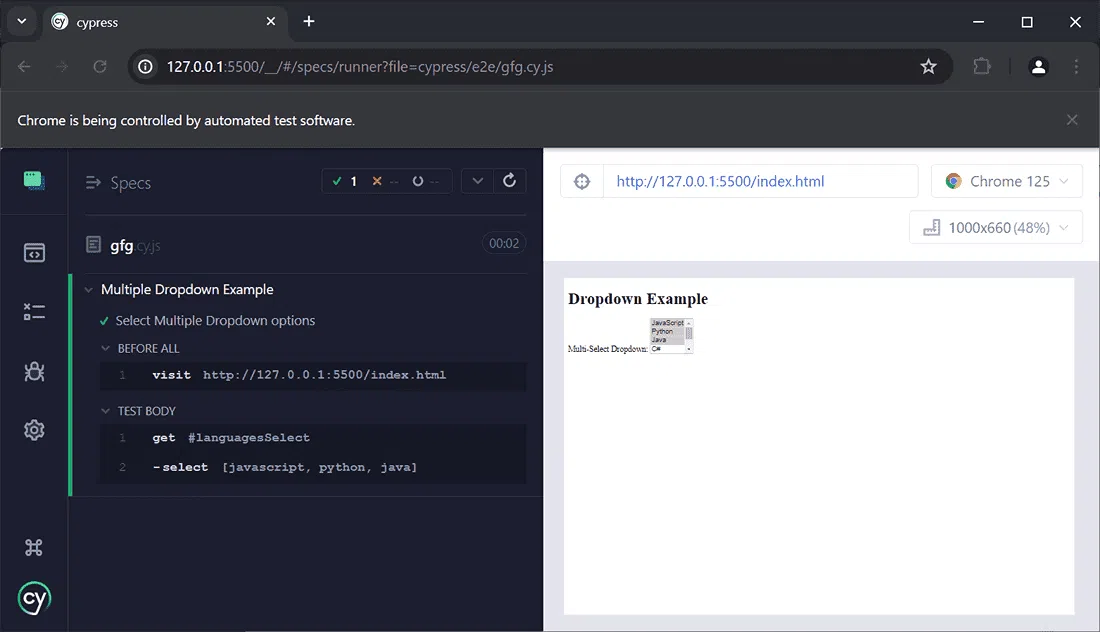The height and width of the screenshot is (632, 1100).
Task: Click the selector playground crosshair icon
Action: click(582, 182)
